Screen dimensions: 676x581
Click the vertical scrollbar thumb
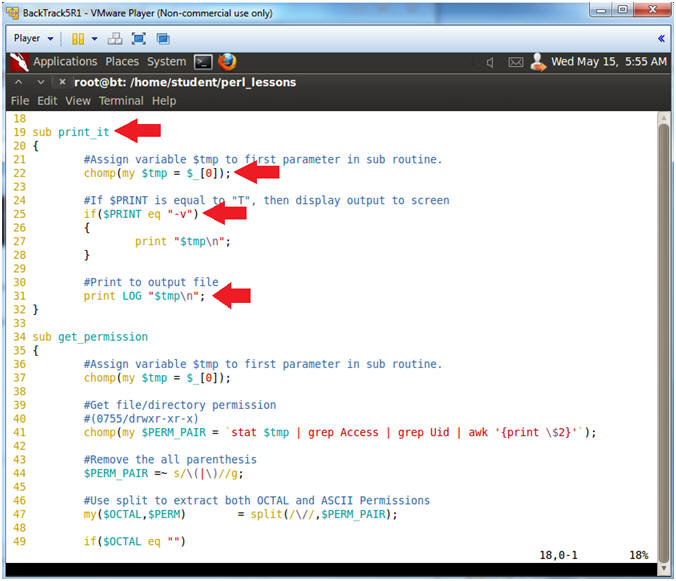coord(664,343)
